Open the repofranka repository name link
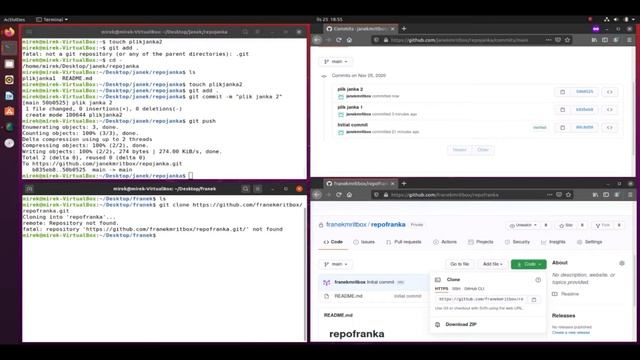Viewport: 640px width, 360px height. click(x=388, y=224)
